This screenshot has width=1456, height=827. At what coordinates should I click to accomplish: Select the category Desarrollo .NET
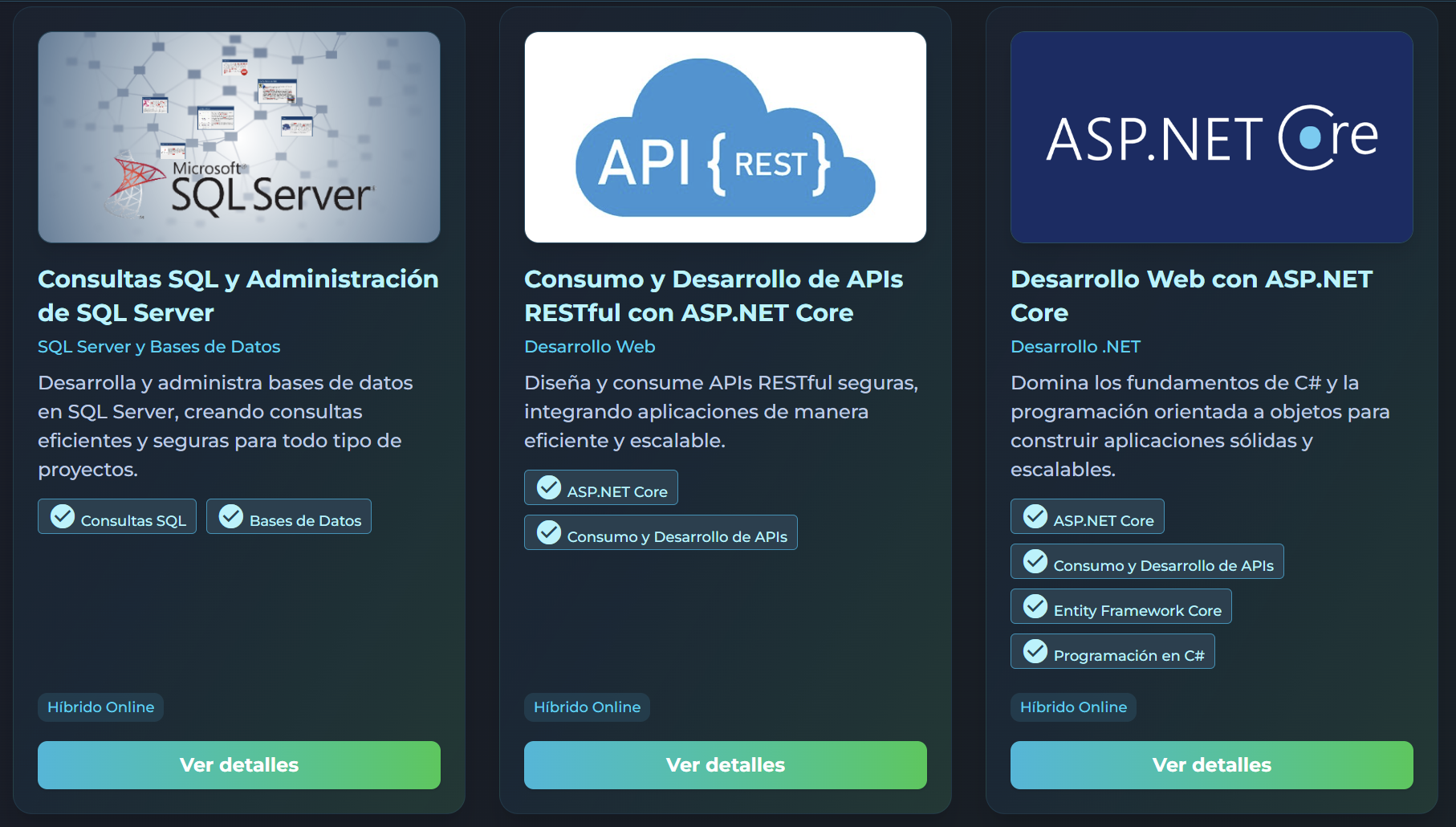1076,347
